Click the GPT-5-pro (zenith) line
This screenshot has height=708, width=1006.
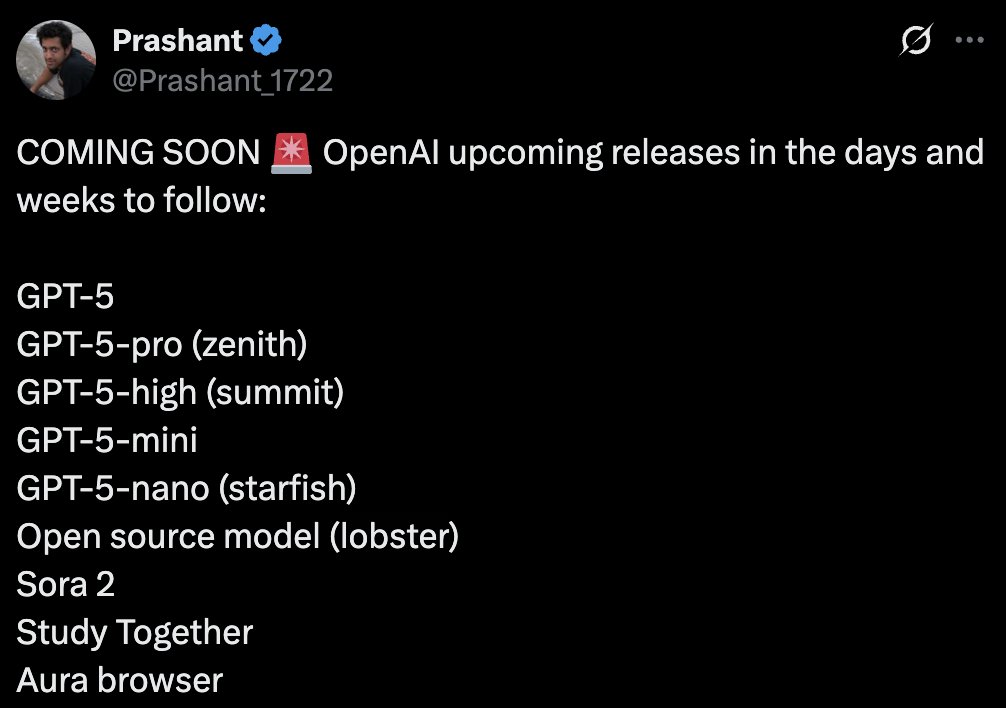point(162,345)
